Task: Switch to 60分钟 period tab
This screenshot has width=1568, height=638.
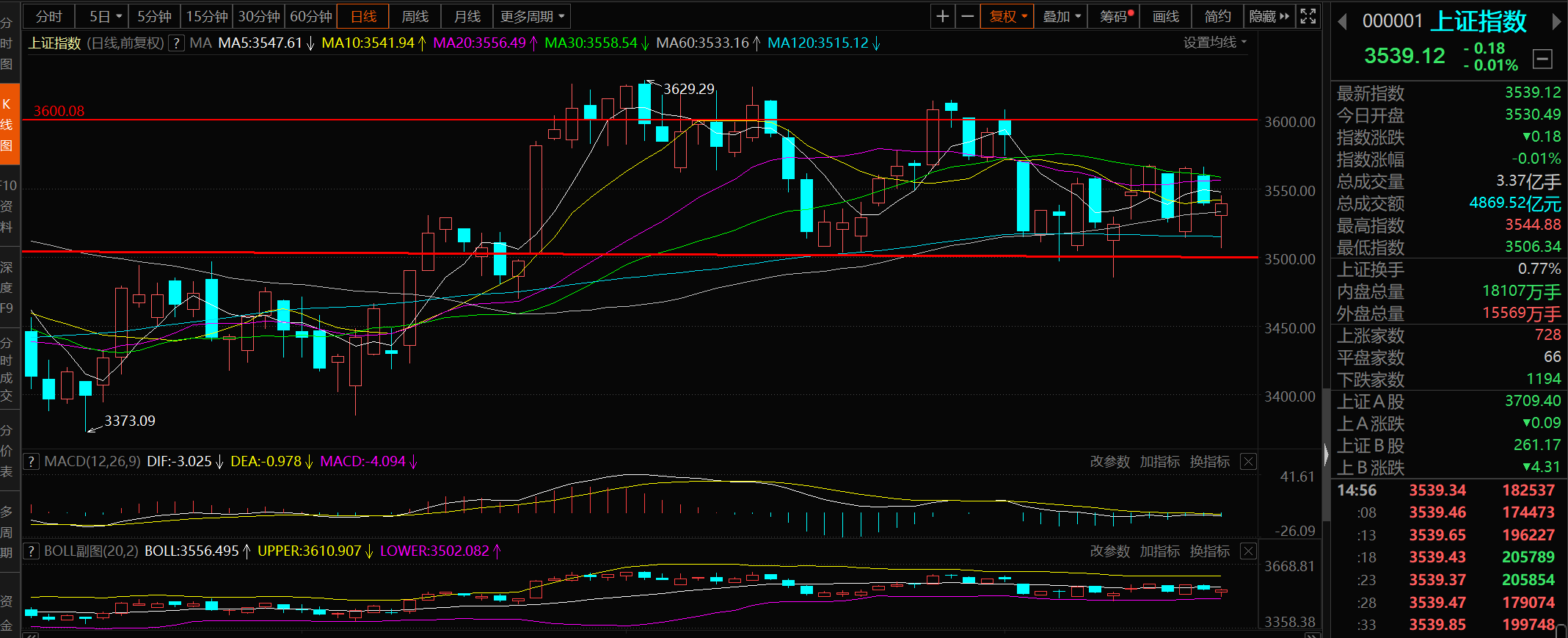Action: click(311, 16)
